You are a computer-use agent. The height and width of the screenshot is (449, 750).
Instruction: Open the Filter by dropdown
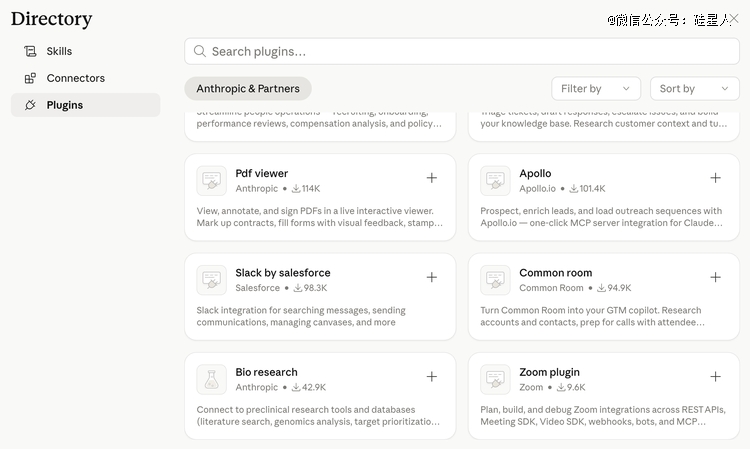tap(596, 89)
